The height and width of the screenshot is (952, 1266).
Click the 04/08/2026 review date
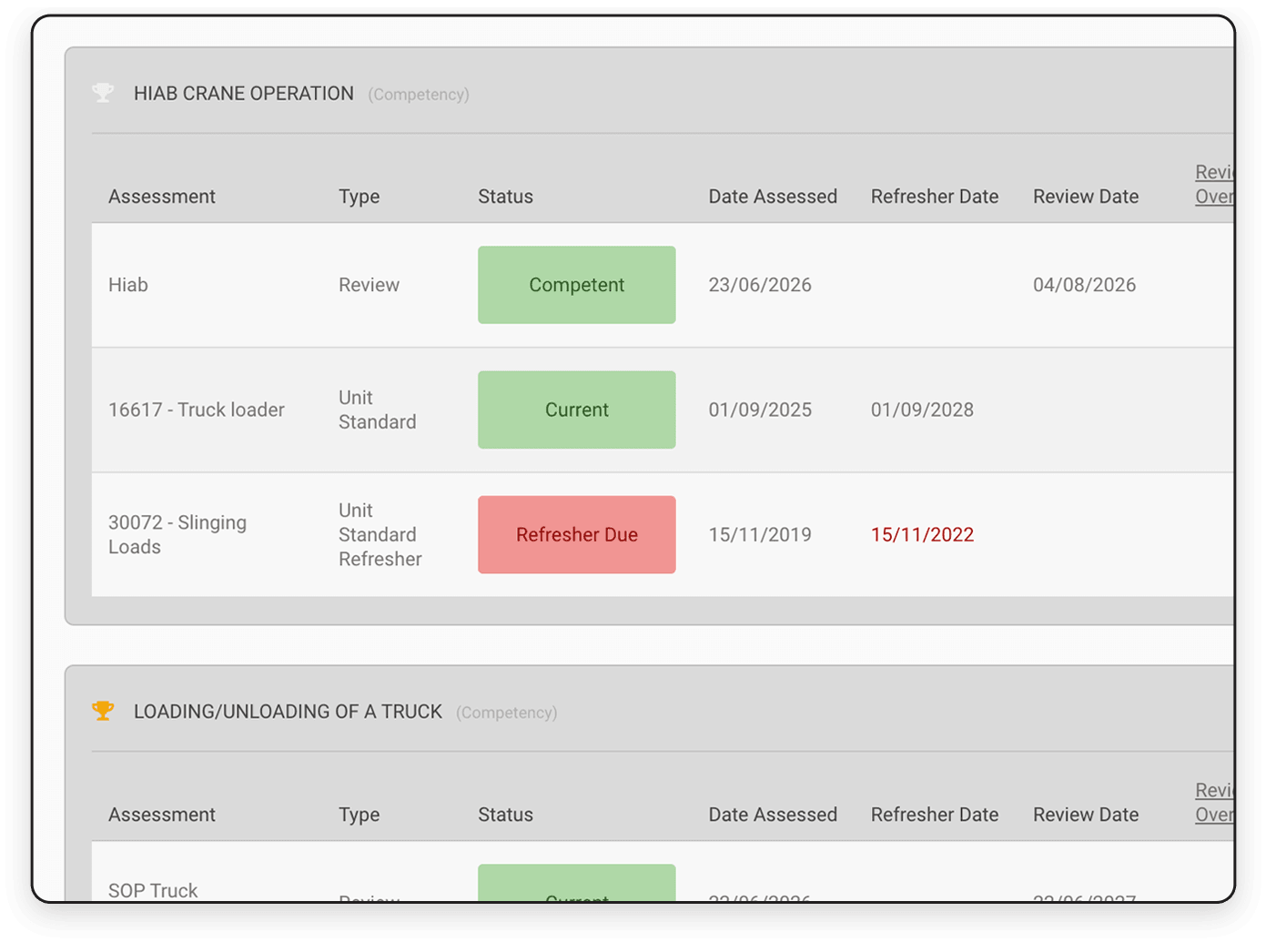[1084, 285]
